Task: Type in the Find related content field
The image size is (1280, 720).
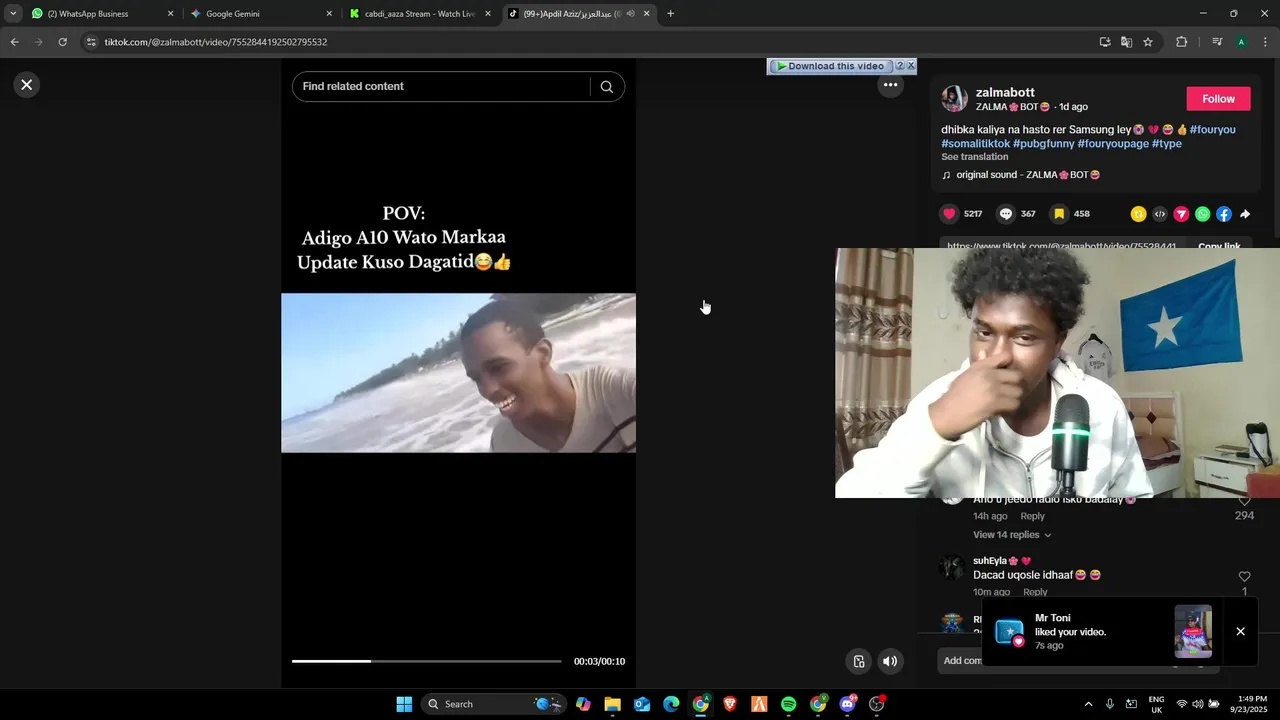Action: point(440,87)
